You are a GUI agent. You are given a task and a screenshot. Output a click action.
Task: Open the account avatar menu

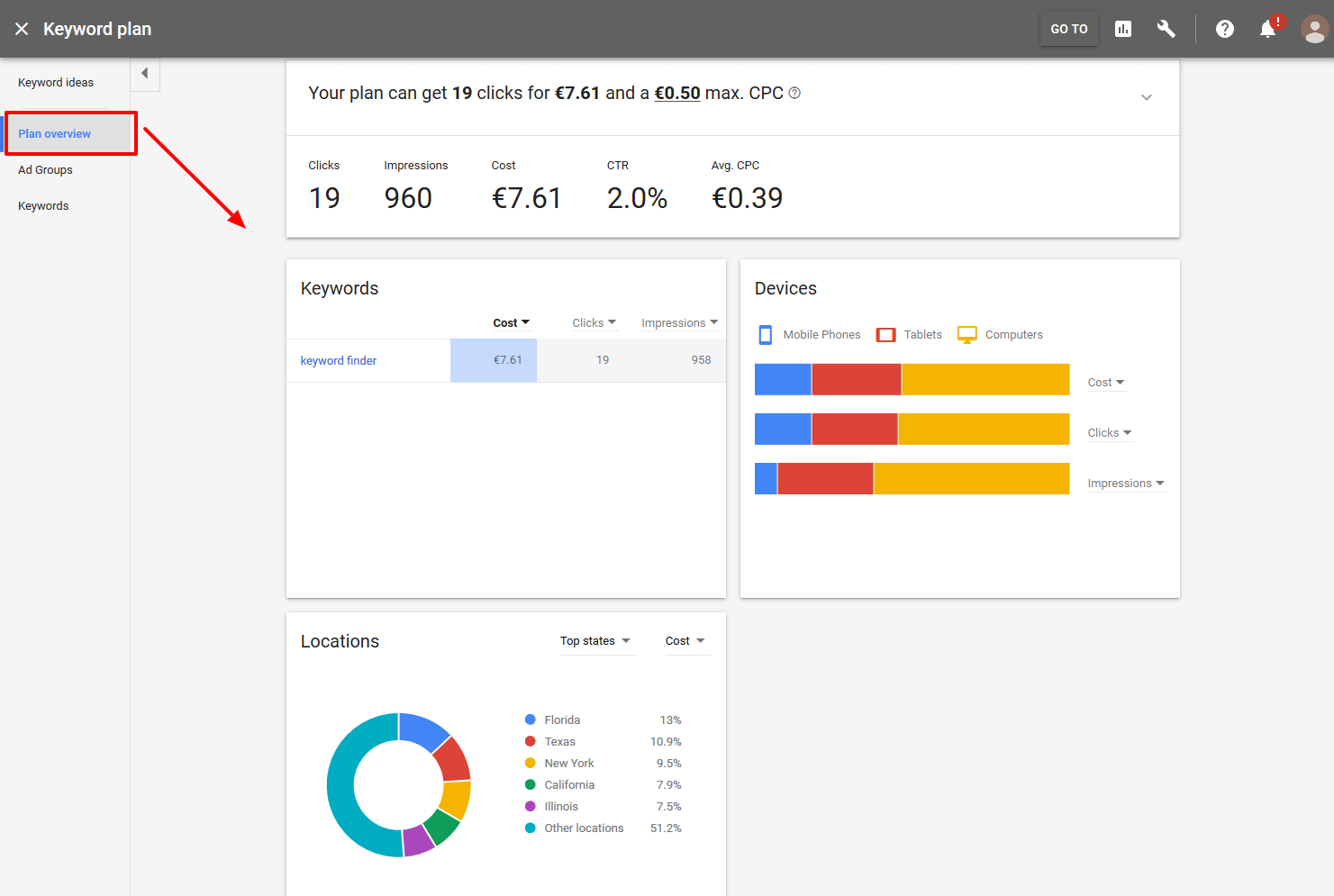click(x=1315, y=29)
